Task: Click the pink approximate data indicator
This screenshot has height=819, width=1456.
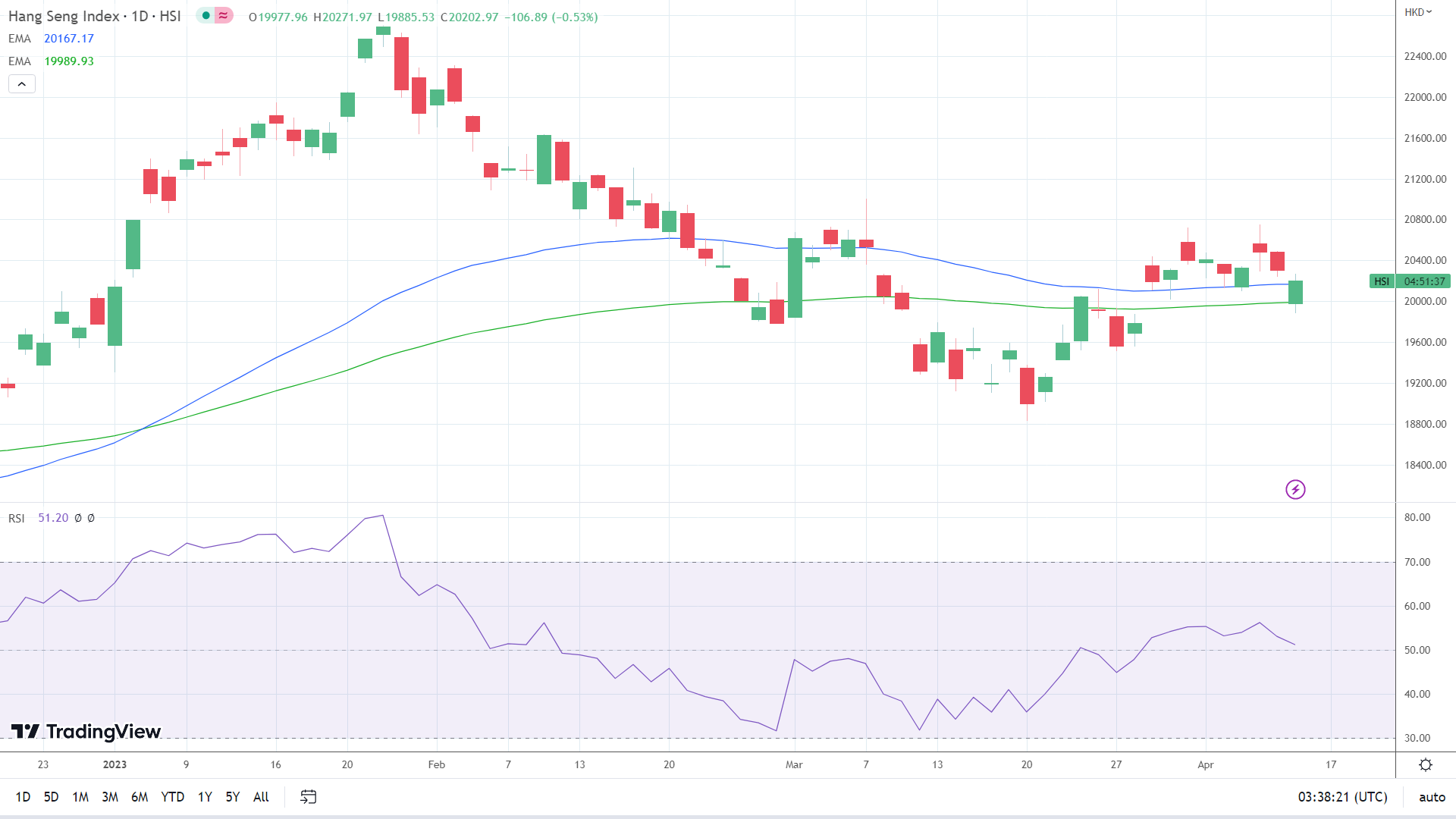Action: point(224,16)
